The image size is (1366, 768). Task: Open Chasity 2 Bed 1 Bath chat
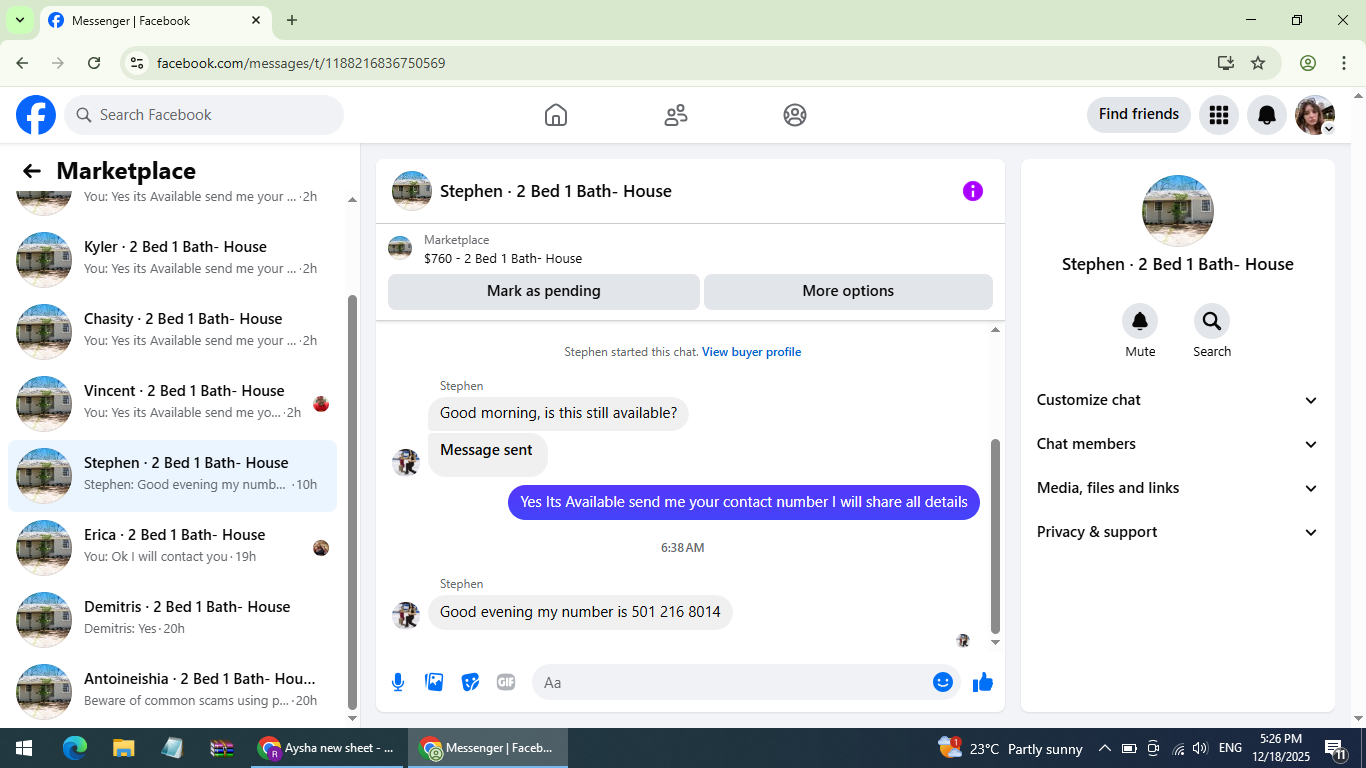coord(173,331)
